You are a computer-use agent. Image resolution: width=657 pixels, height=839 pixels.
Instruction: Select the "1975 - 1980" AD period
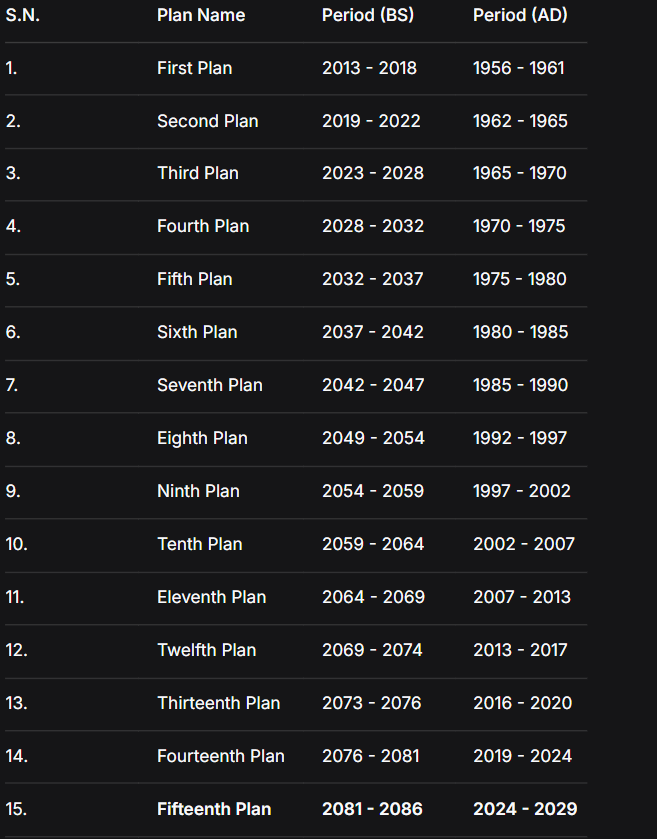coord(520,279)
